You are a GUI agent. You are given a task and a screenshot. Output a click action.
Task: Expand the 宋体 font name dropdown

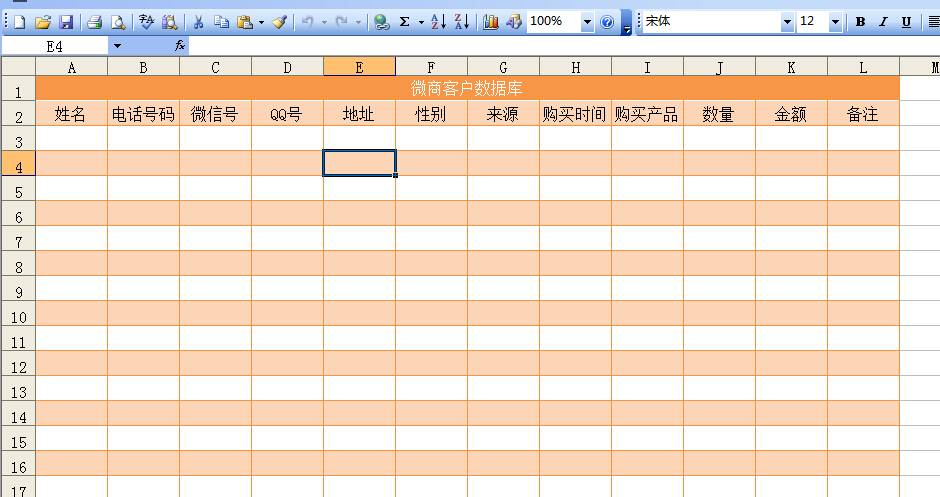tap(787, 22)
